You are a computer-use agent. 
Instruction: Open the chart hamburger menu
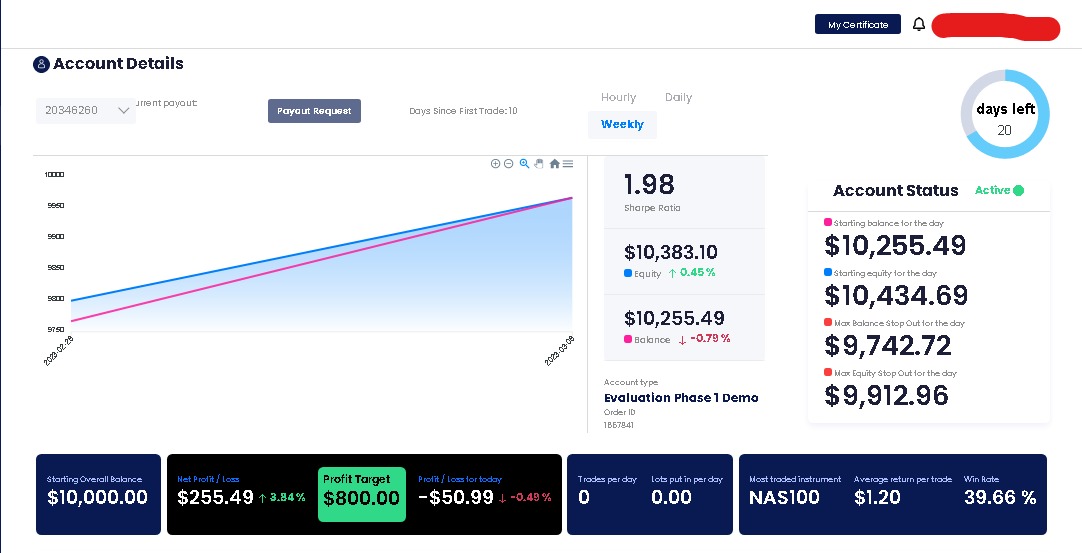tap(568, 164)
